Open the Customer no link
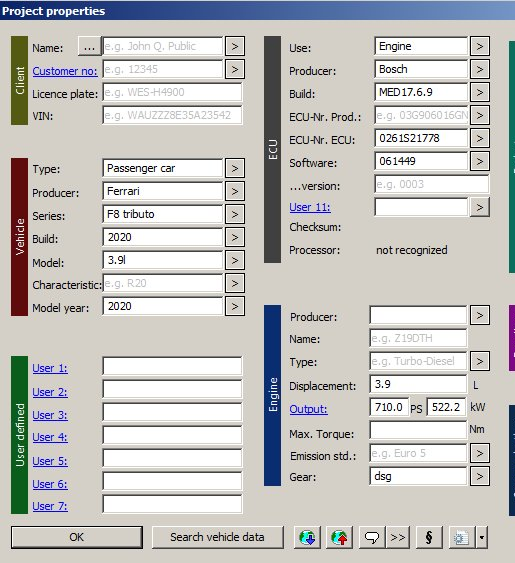 tap(65, 71)
